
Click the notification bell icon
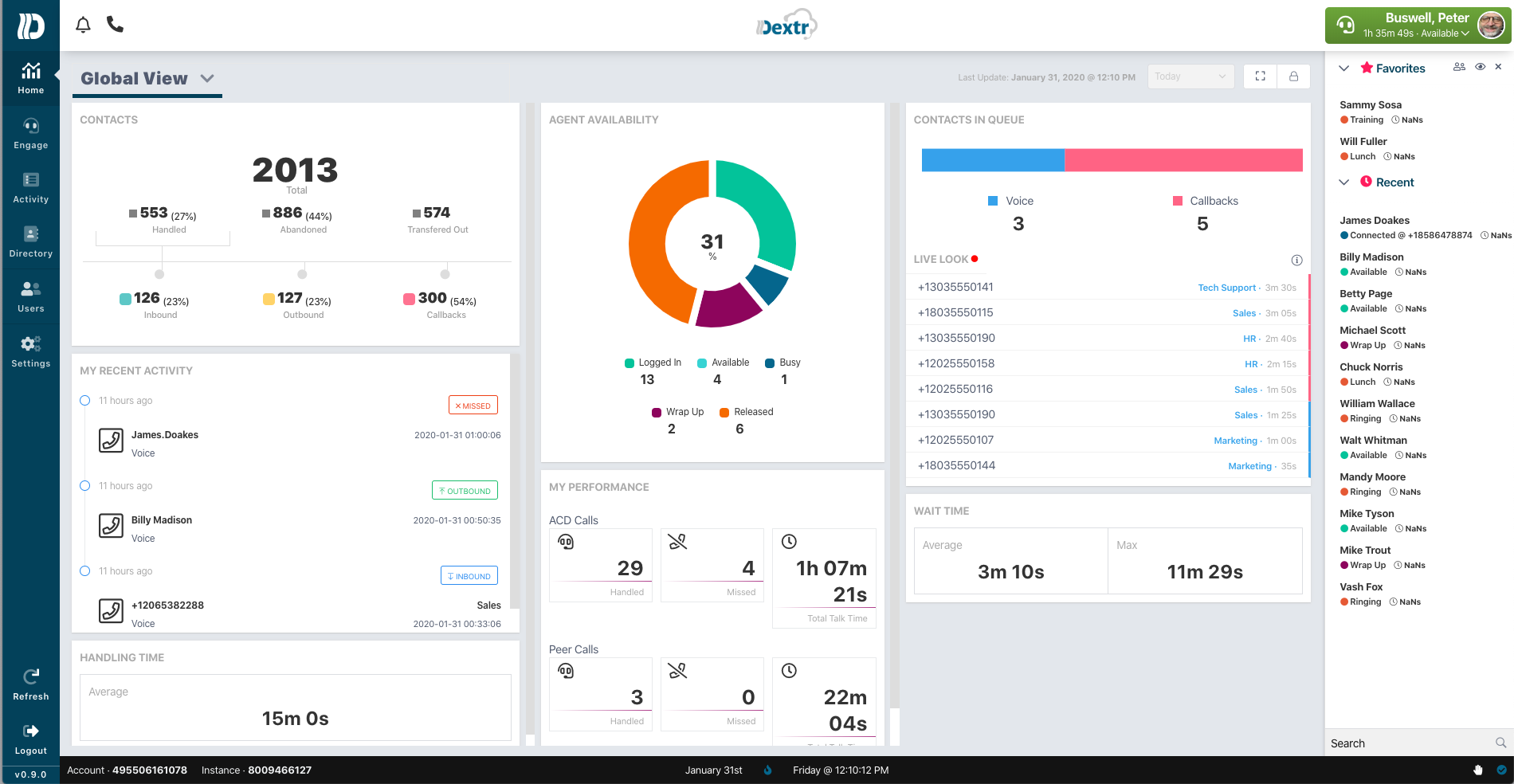83,25
